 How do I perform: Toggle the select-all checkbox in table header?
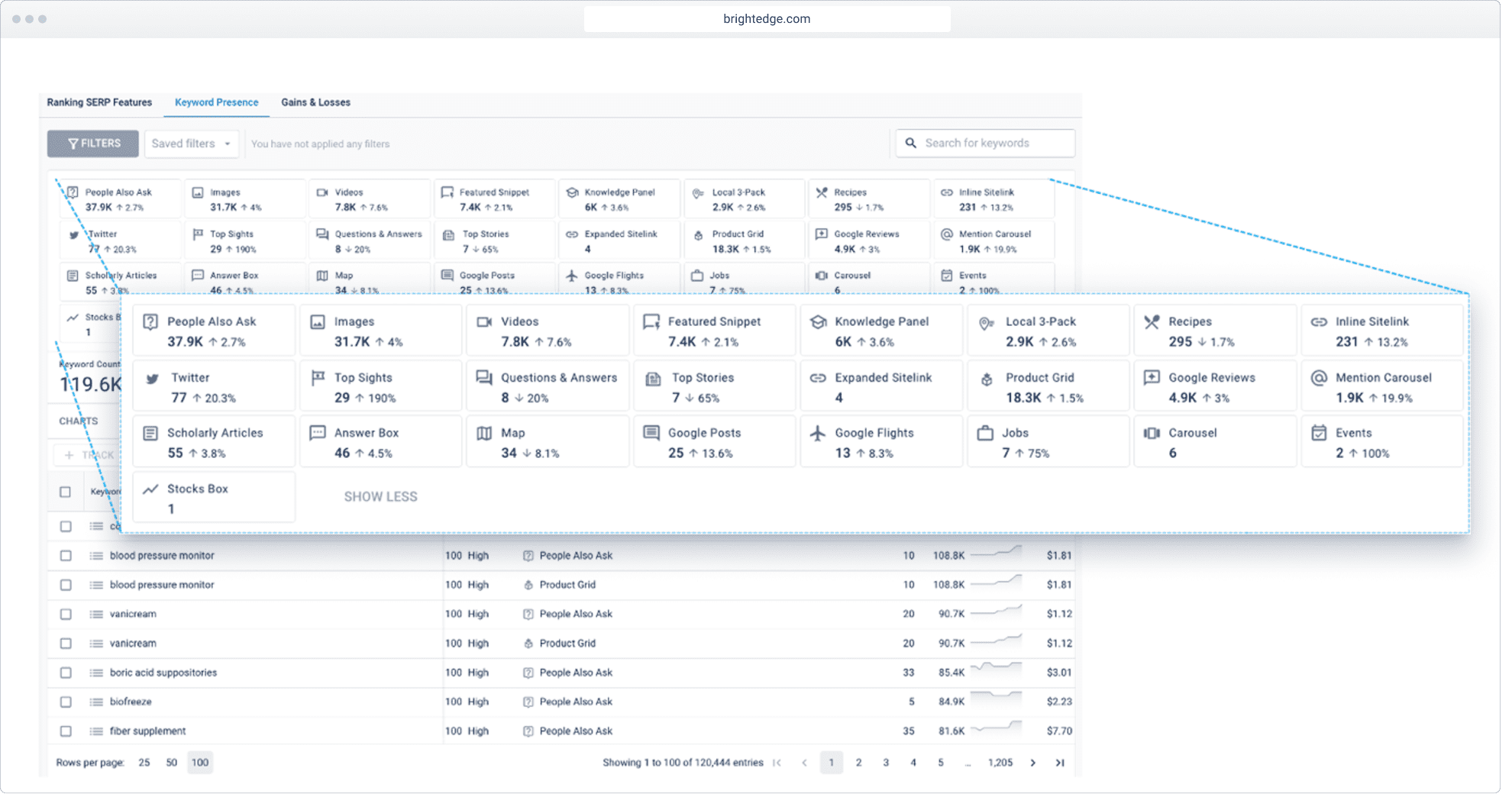pos(66,492)
